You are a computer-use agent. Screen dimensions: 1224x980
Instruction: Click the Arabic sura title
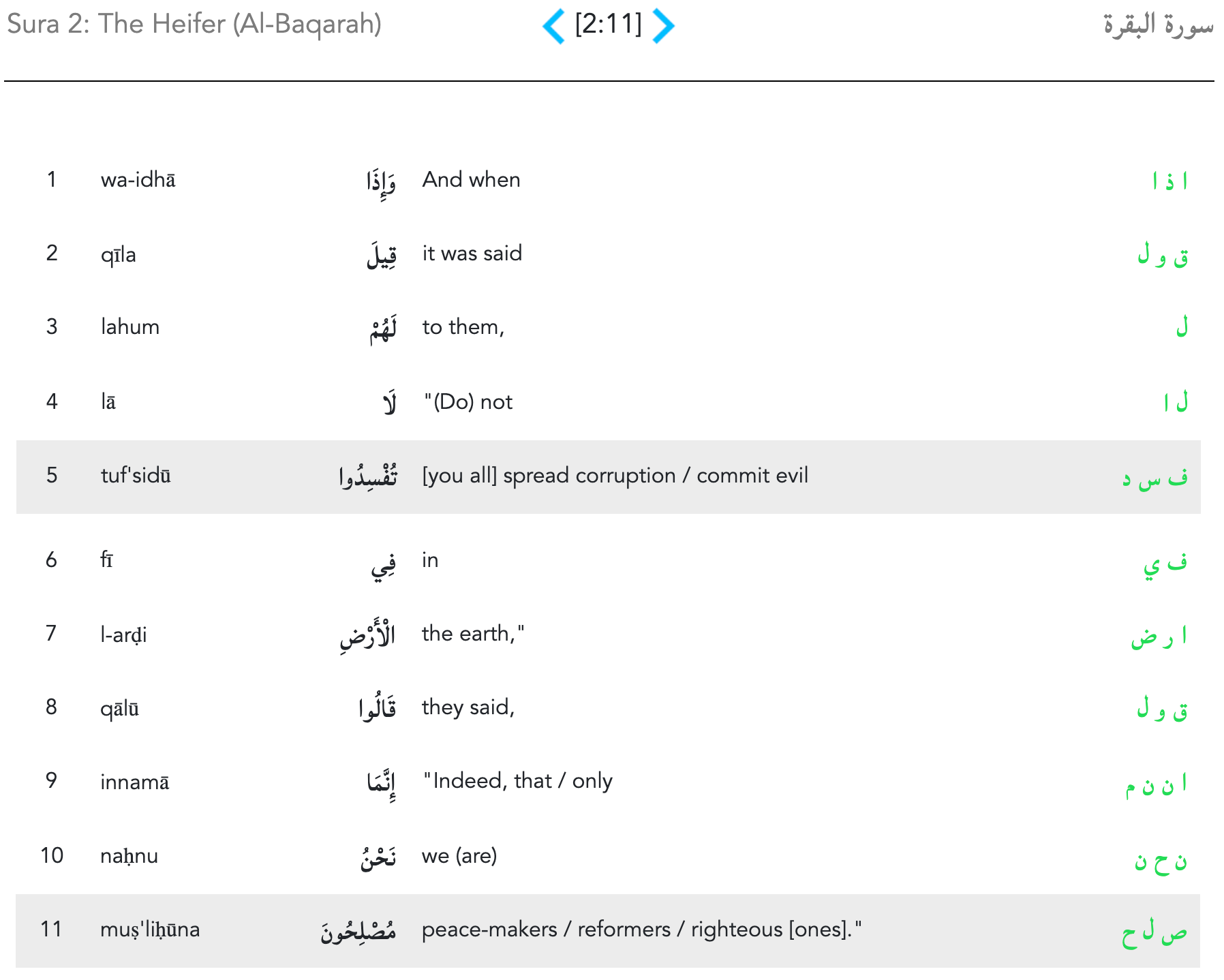[1158, 25]
